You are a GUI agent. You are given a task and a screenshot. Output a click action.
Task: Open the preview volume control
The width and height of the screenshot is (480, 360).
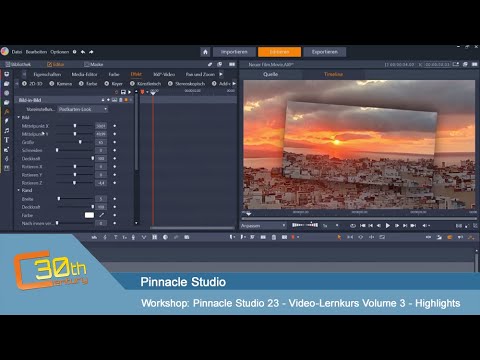(x=426, y=226)
